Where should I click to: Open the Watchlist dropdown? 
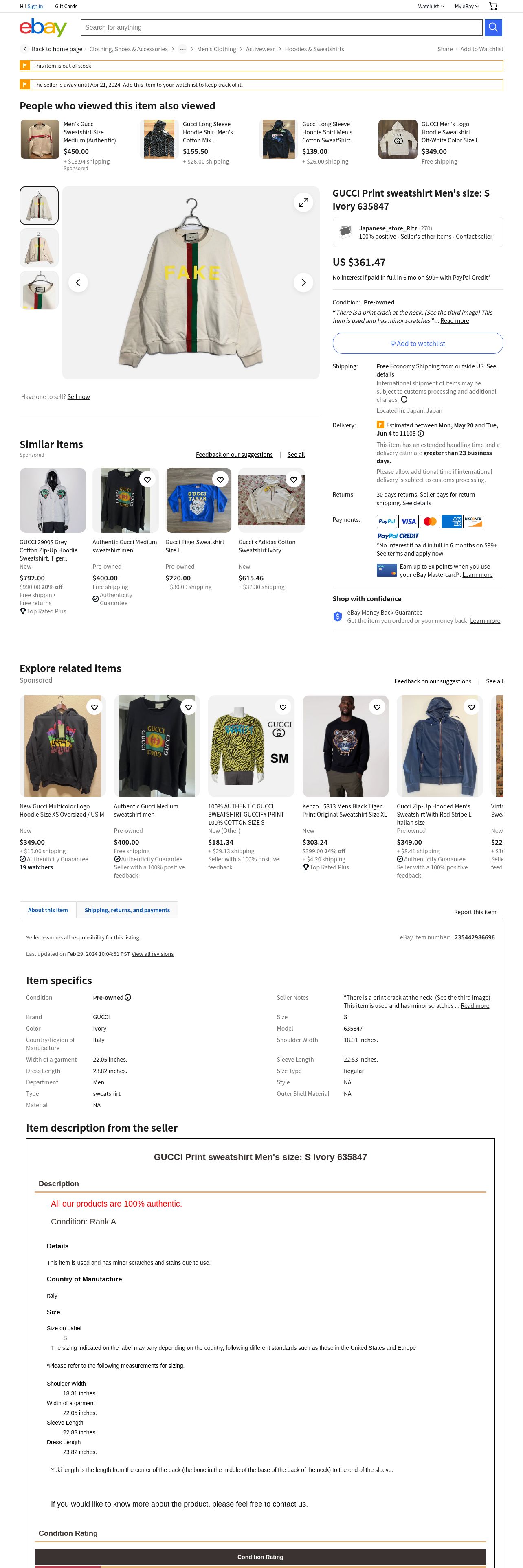coord(431,6)
